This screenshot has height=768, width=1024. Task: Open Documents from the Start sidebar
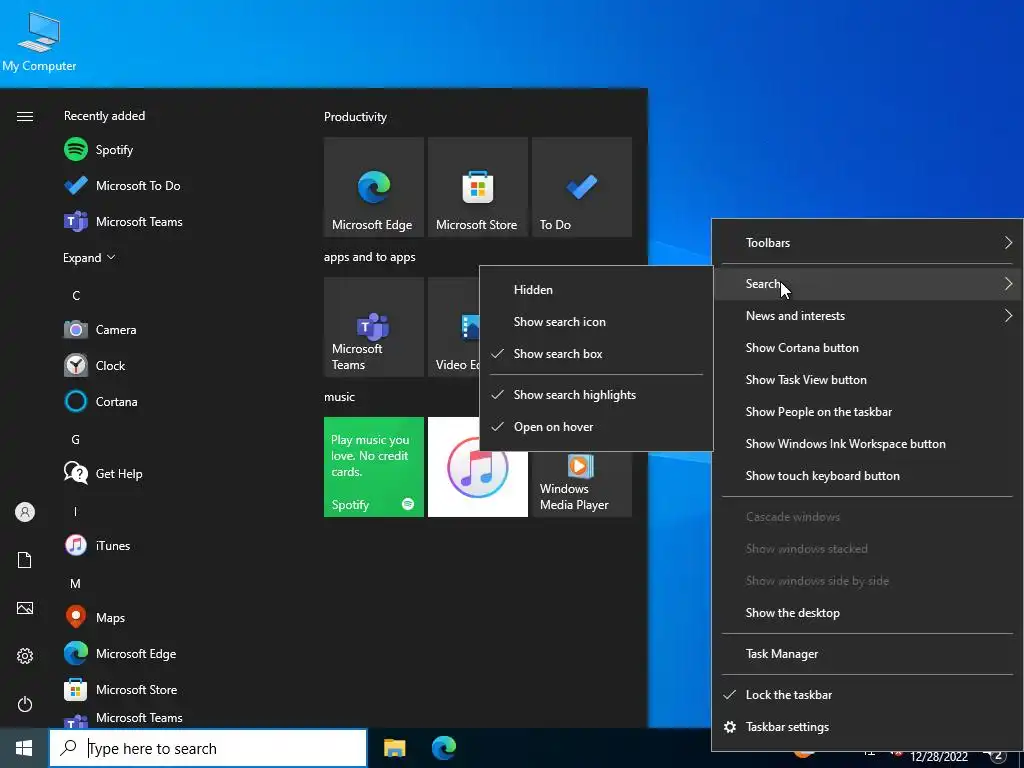click(25, 560)
